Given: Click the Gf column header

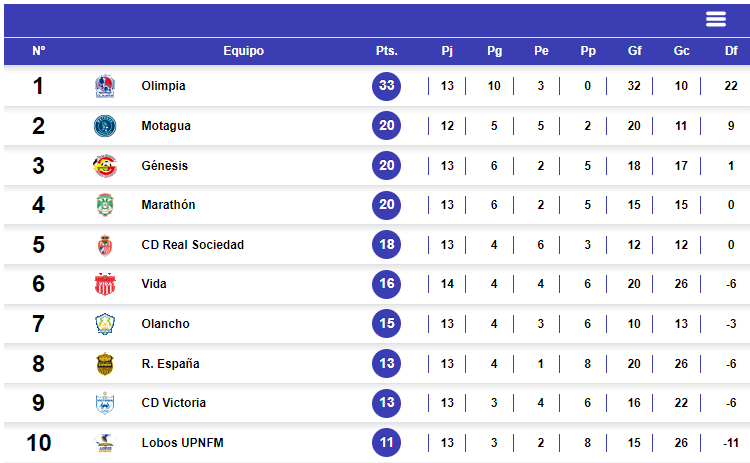Looking at the screenshot, I should click(634, 51).
